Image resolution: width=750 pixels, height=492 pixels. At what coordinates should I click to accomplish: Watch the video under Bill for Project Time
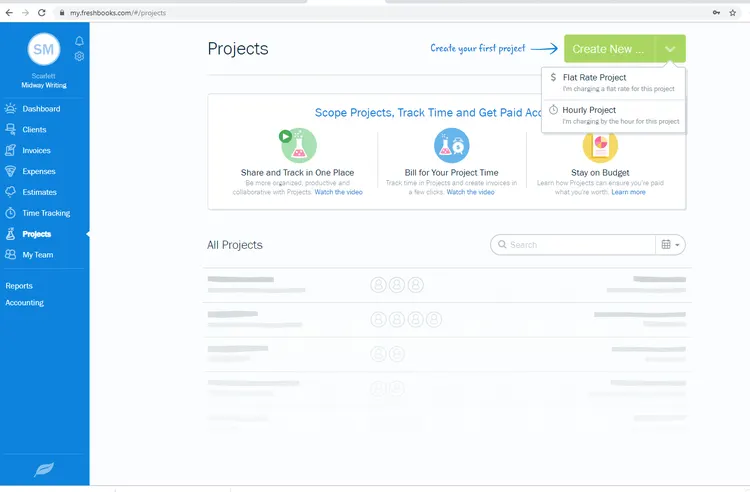click(x=471, y=192)
